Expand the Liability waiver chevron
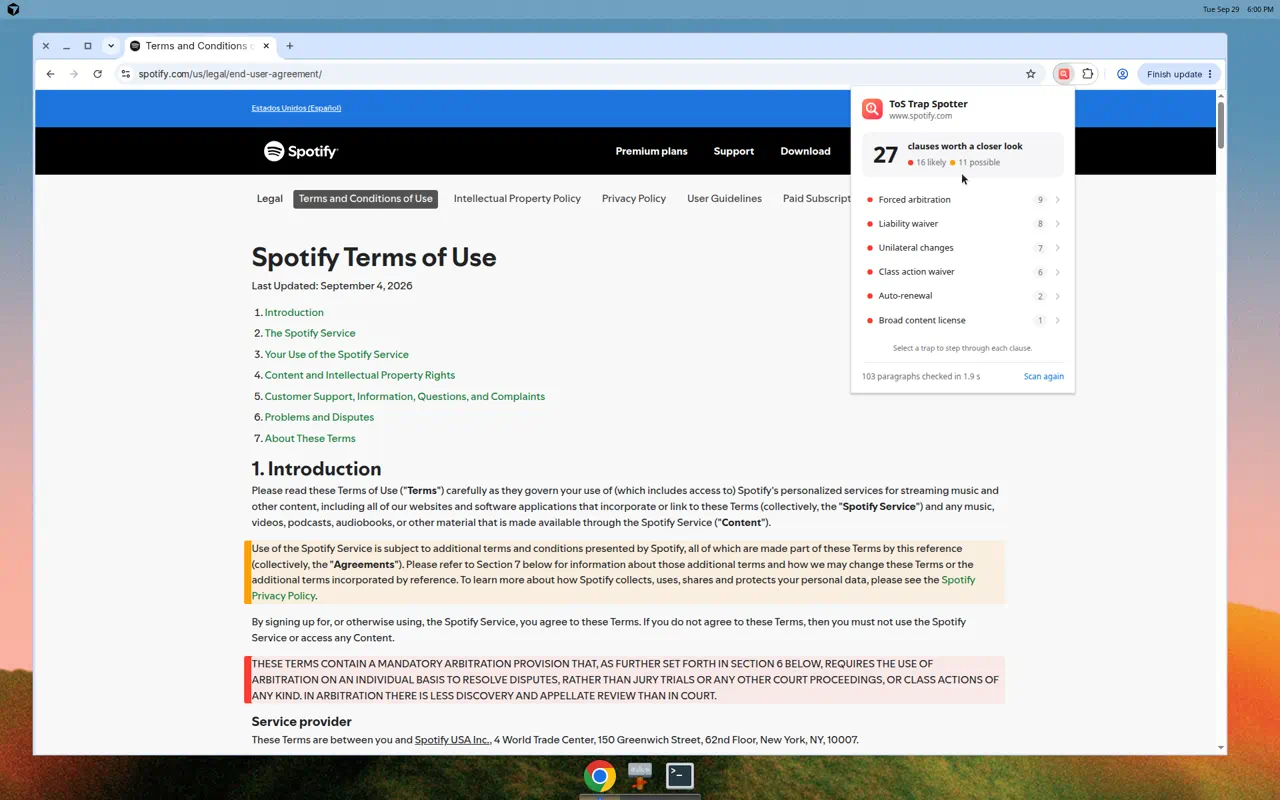The height and width of the screenshot is (800, 1280). click(1057, 224)
